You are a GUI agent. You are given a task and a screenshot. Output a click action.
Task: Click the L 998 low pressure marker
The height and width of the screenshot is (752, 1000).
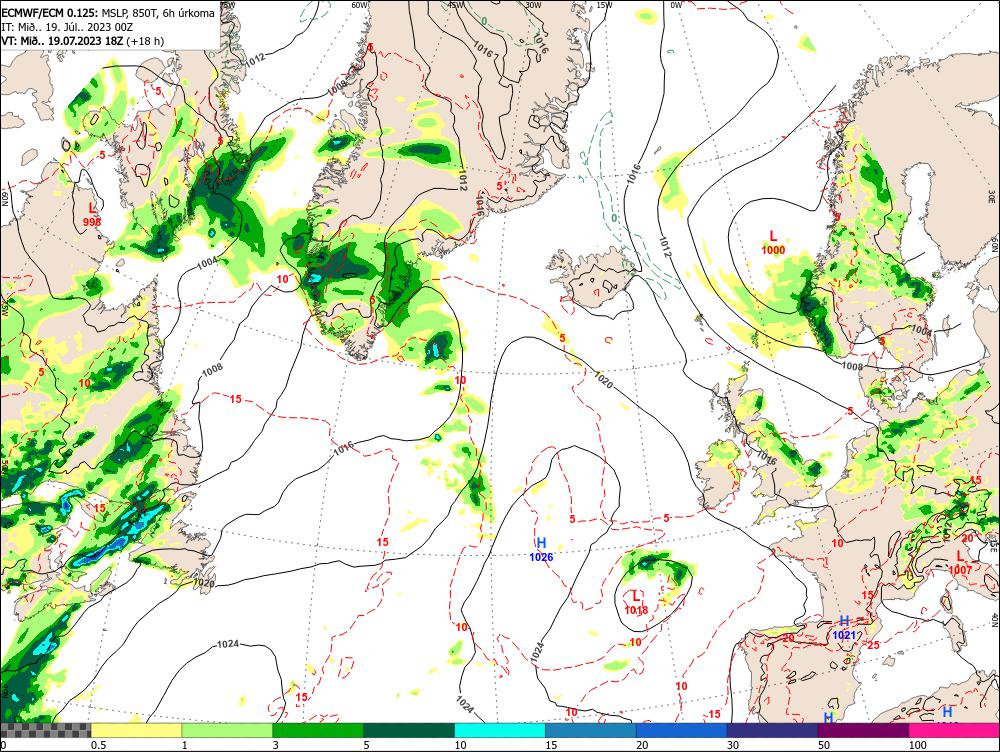[92, 215]
